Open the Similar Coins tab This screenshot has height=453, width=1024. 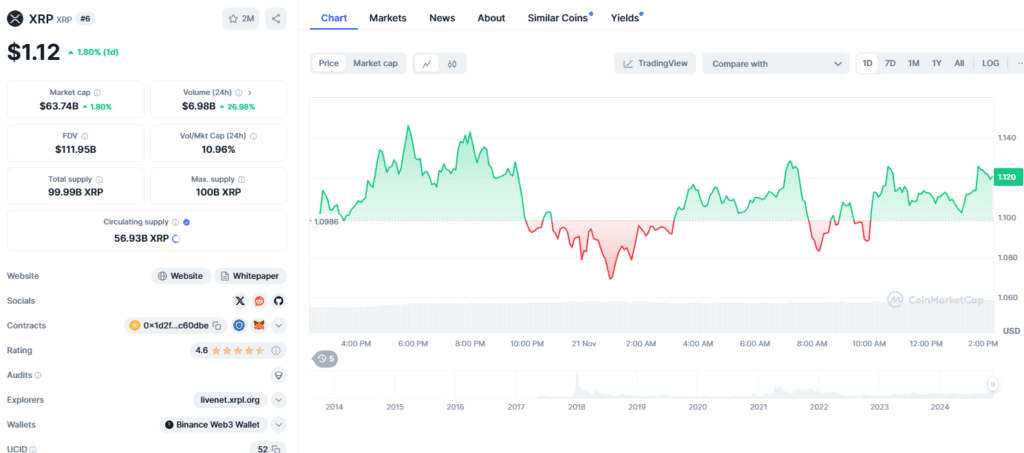click(560, 18)
